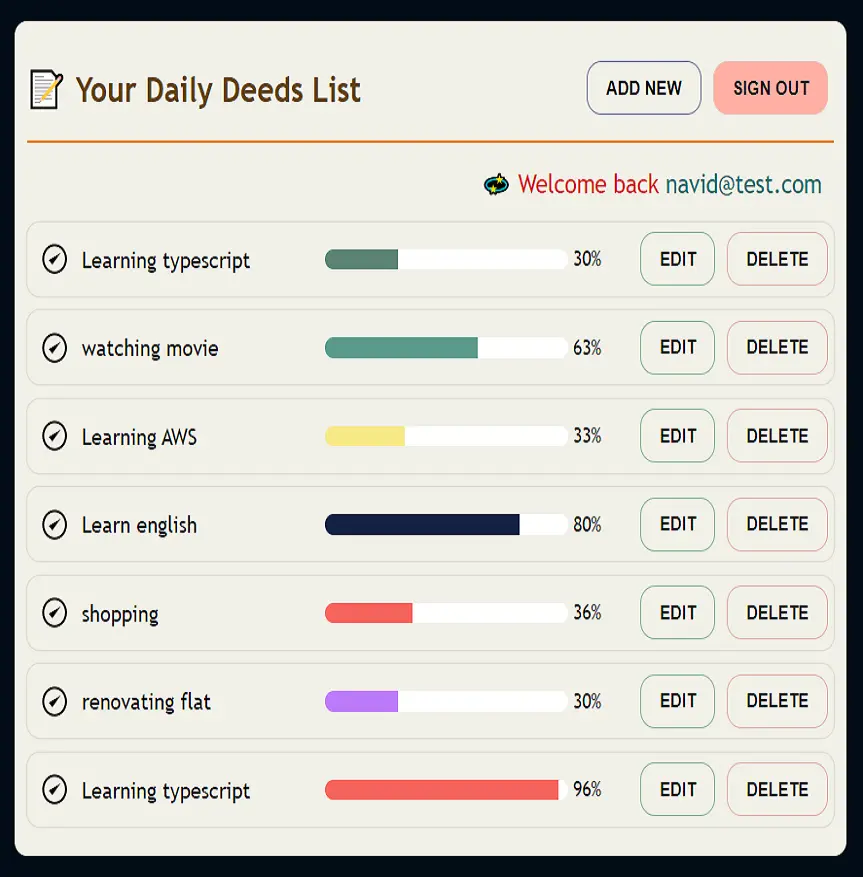This screenshot has width=863, height=877.
Task: Click the check icon beside Learning AWS
Action: (55, 436)
